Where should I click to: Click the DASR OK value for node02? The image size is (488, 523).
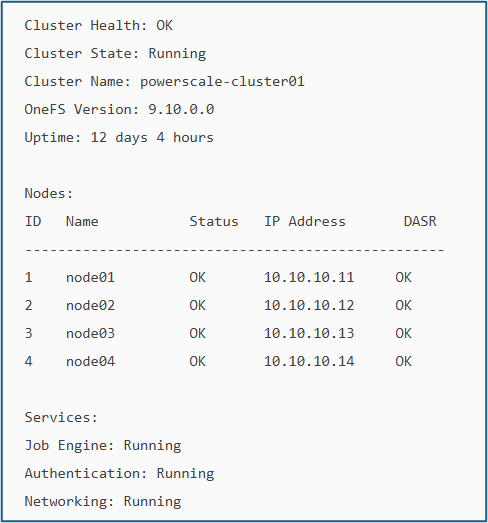coord(404,306)
